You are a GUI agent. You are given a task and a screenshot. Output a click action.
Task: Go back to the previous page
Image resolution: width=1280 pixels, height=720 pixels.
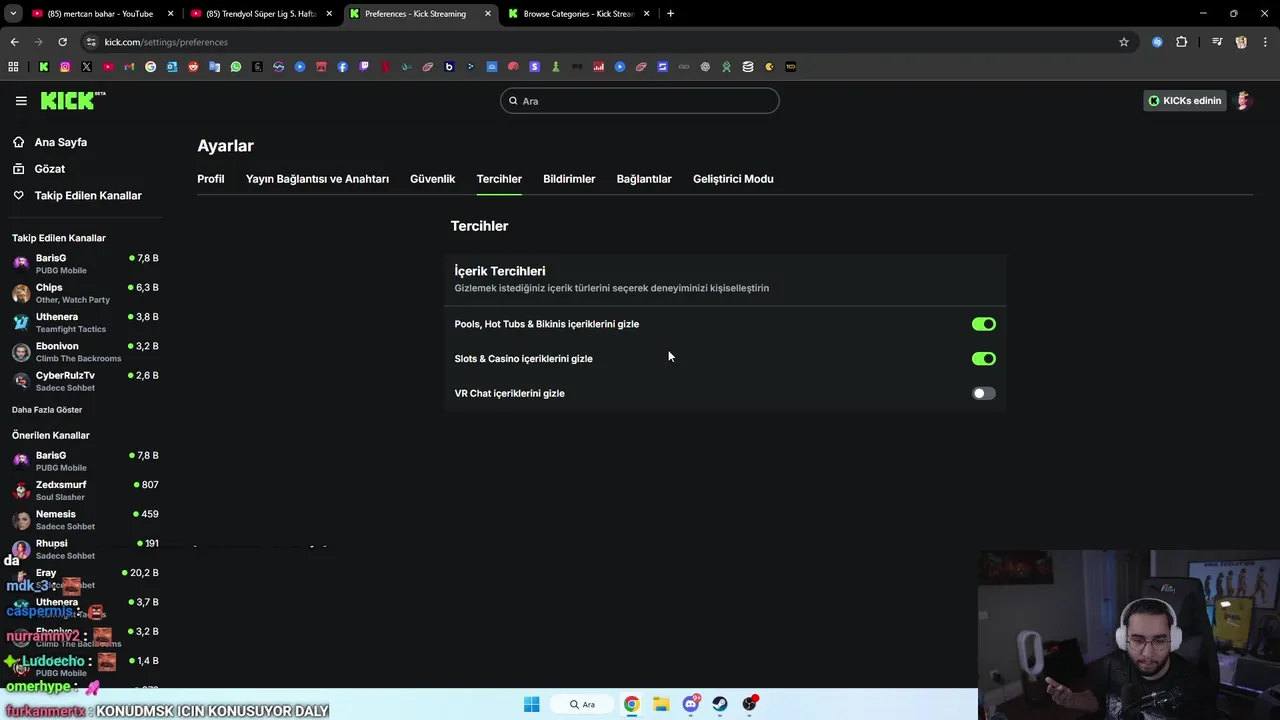14,42
